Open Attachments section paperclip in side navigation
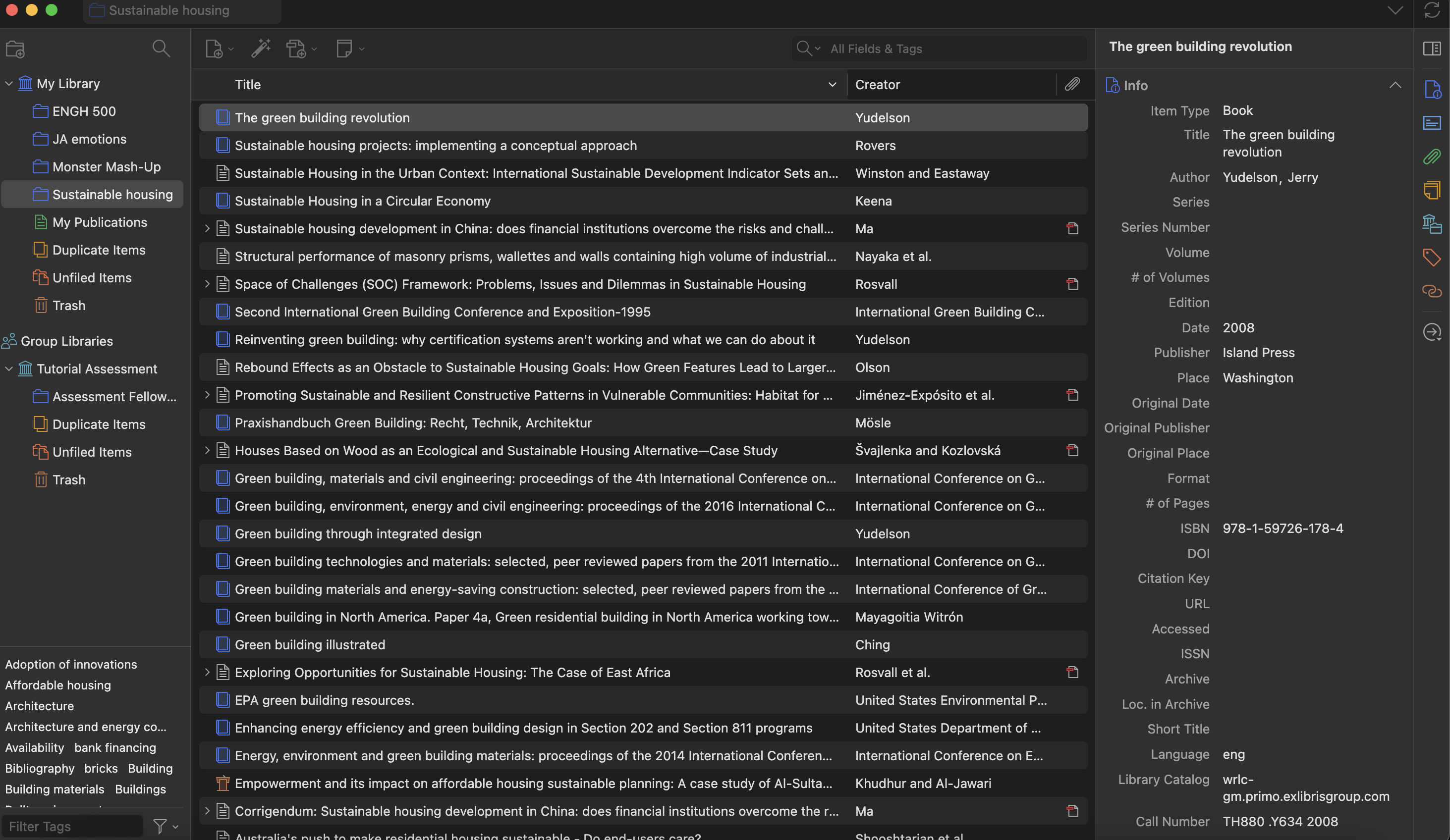Screen dimensions: 1450x840 tap(1432, 157)
